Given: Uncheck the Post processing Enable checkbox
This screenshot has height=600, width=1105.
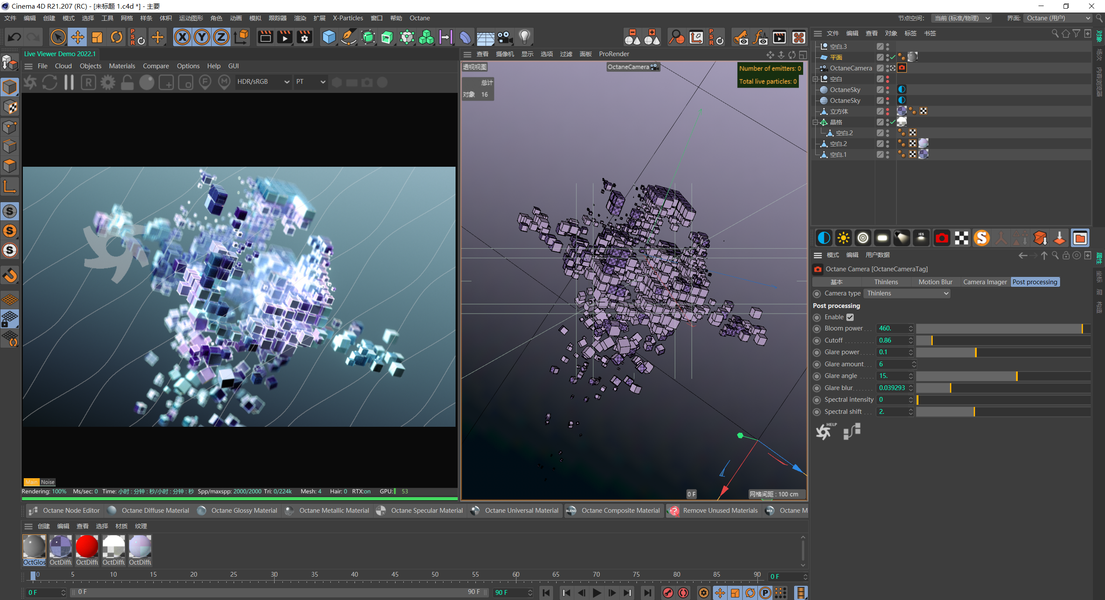Looking at the screenshot, I should [x=850, y=317].
